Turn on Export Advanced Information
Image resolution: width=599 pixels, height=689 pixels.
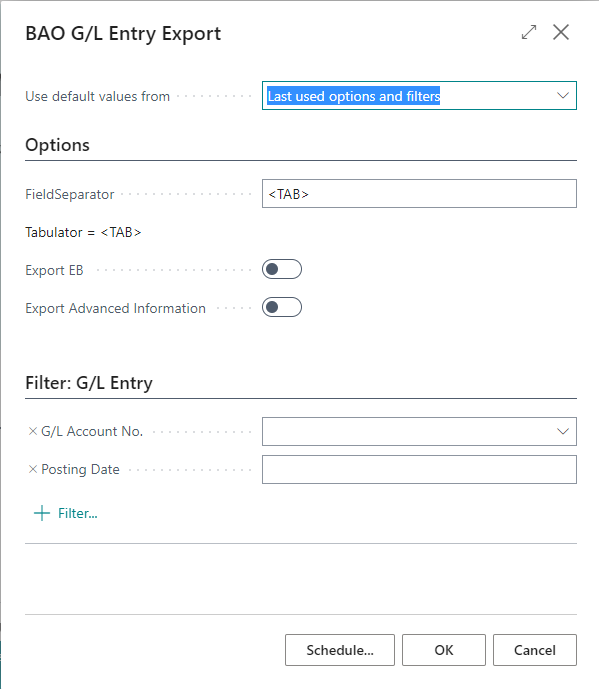coord(282,307)
